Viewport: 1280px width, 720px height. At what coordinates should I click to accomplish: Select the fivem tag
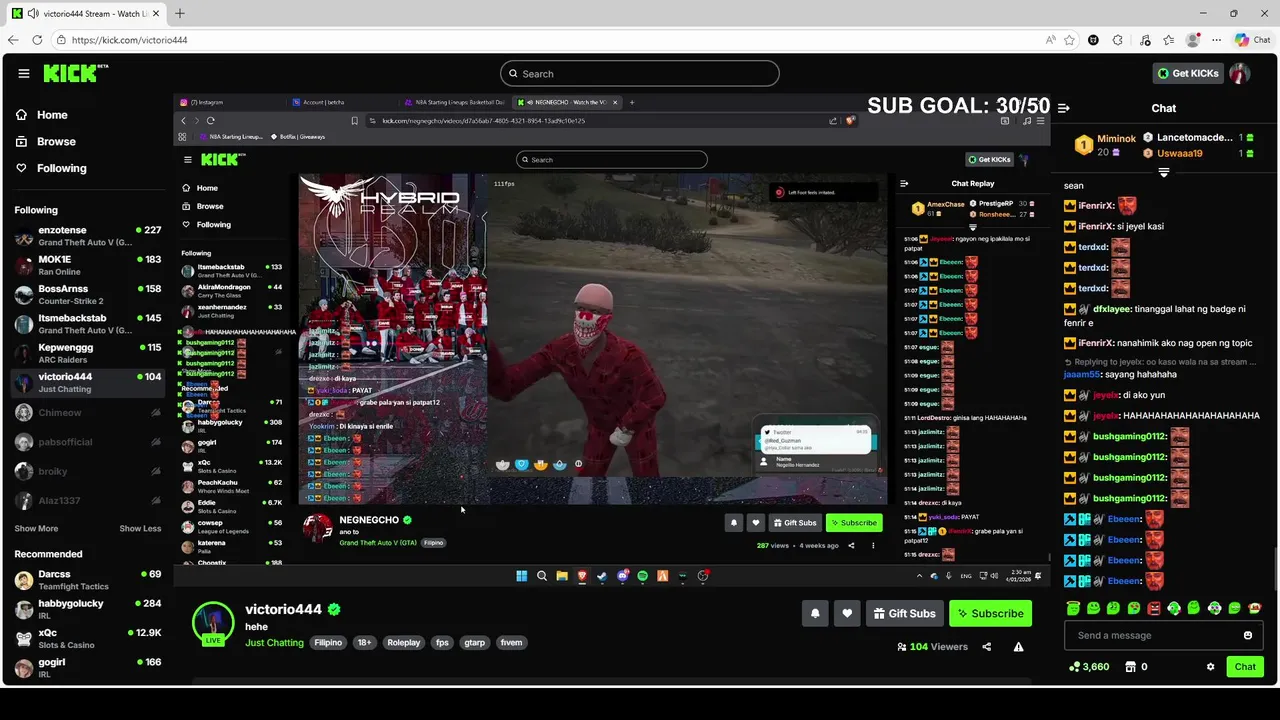tap(511, 643)
